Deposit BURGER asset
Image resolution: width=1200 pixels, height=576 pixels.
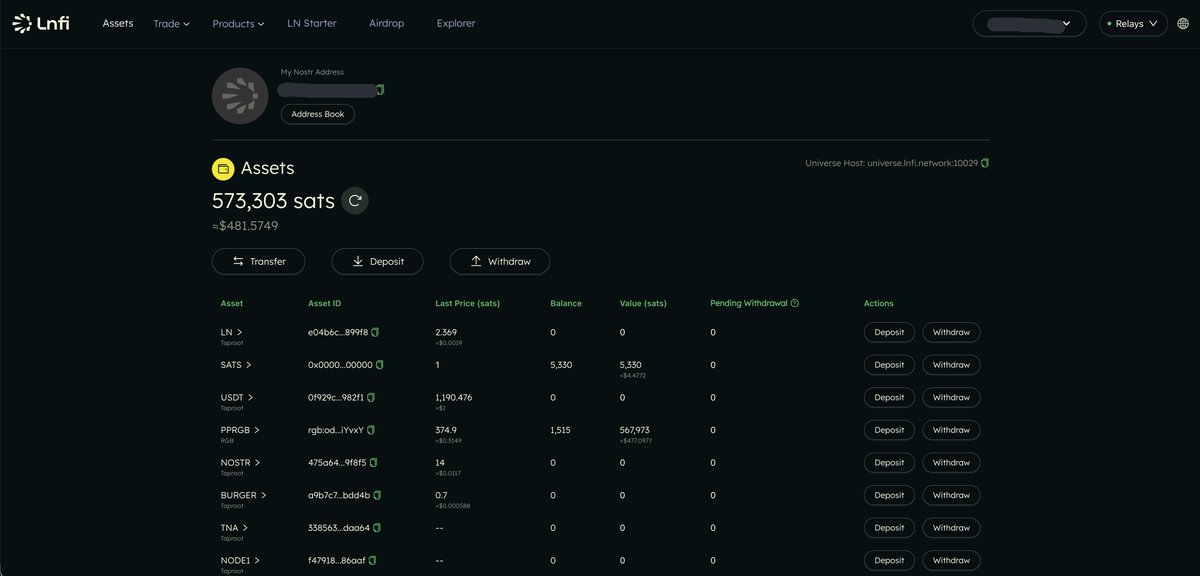click(x=889, y=495)
